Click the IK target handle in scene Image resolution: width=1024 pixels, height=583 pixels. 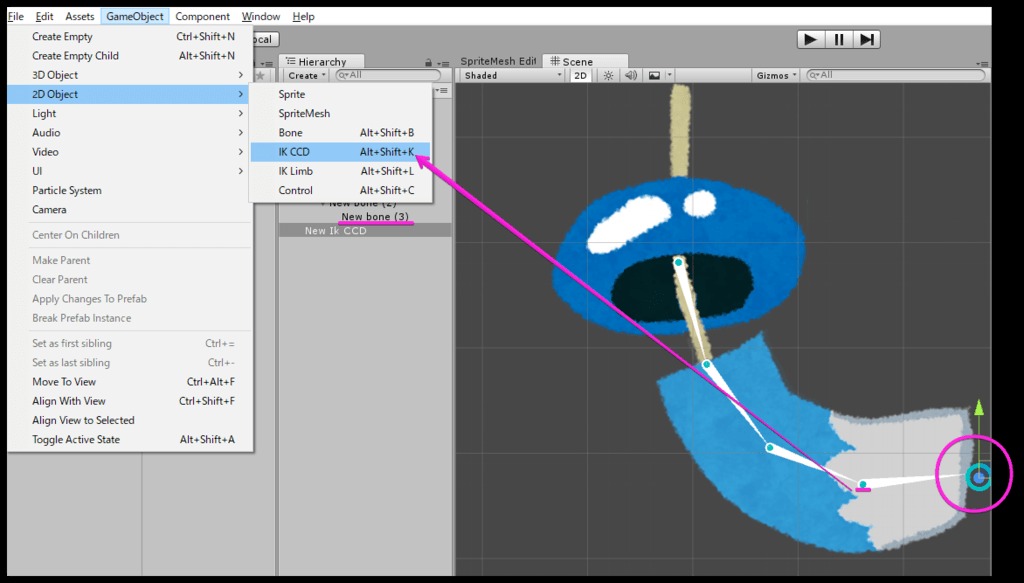[978, 478]
